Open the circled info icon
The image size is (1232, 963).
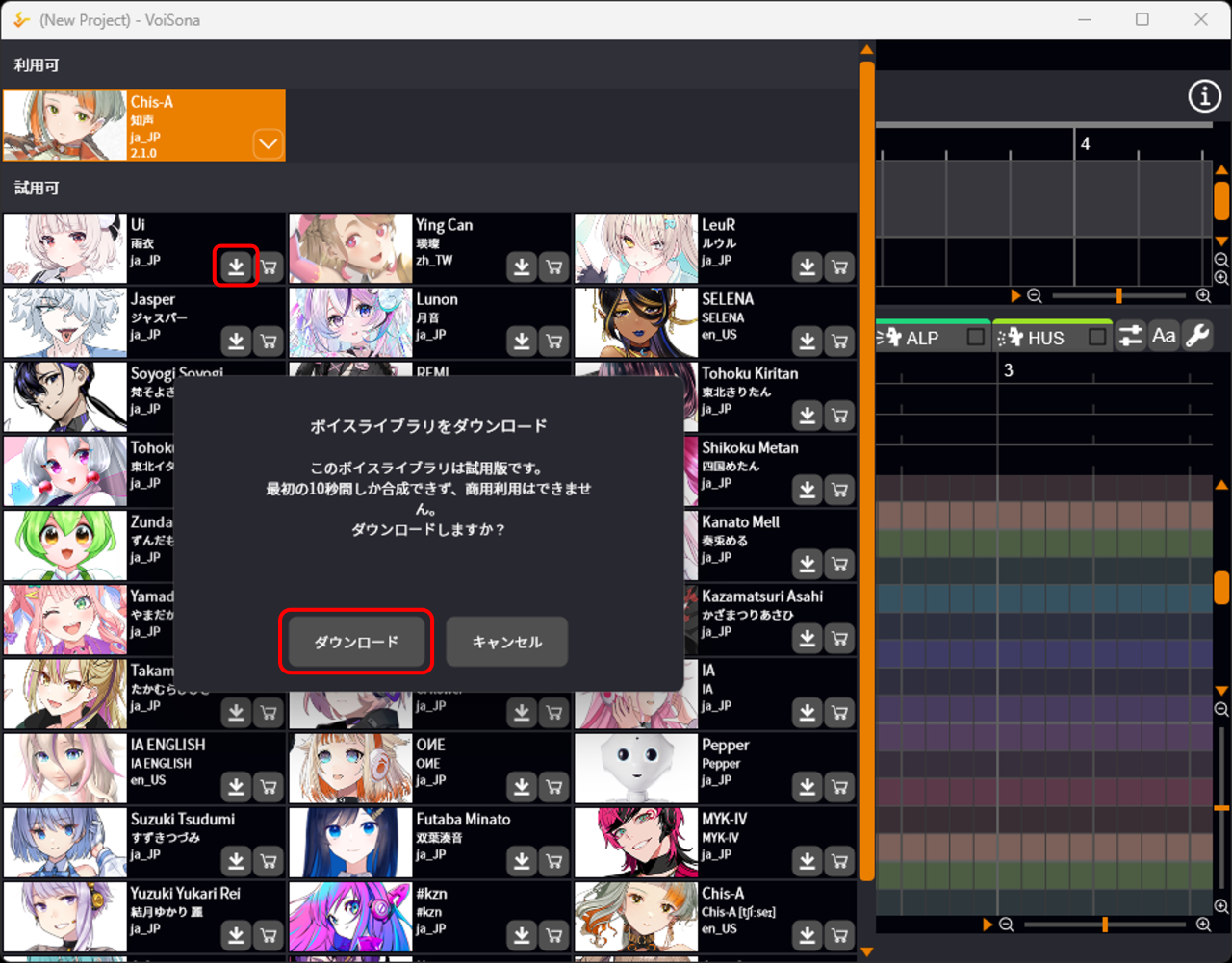coord(1204,95)
